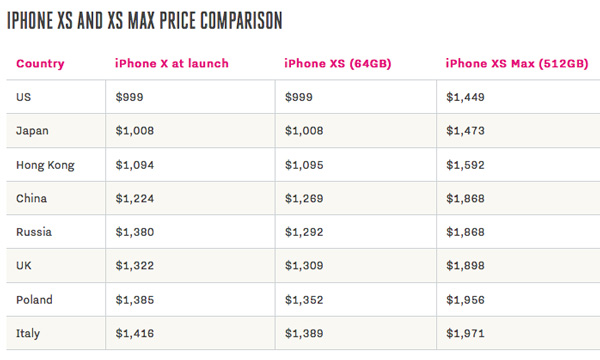600x360 pixels.
Task: Select the Japan country cell
Action: pyautogui.click(x=32, y=131)
